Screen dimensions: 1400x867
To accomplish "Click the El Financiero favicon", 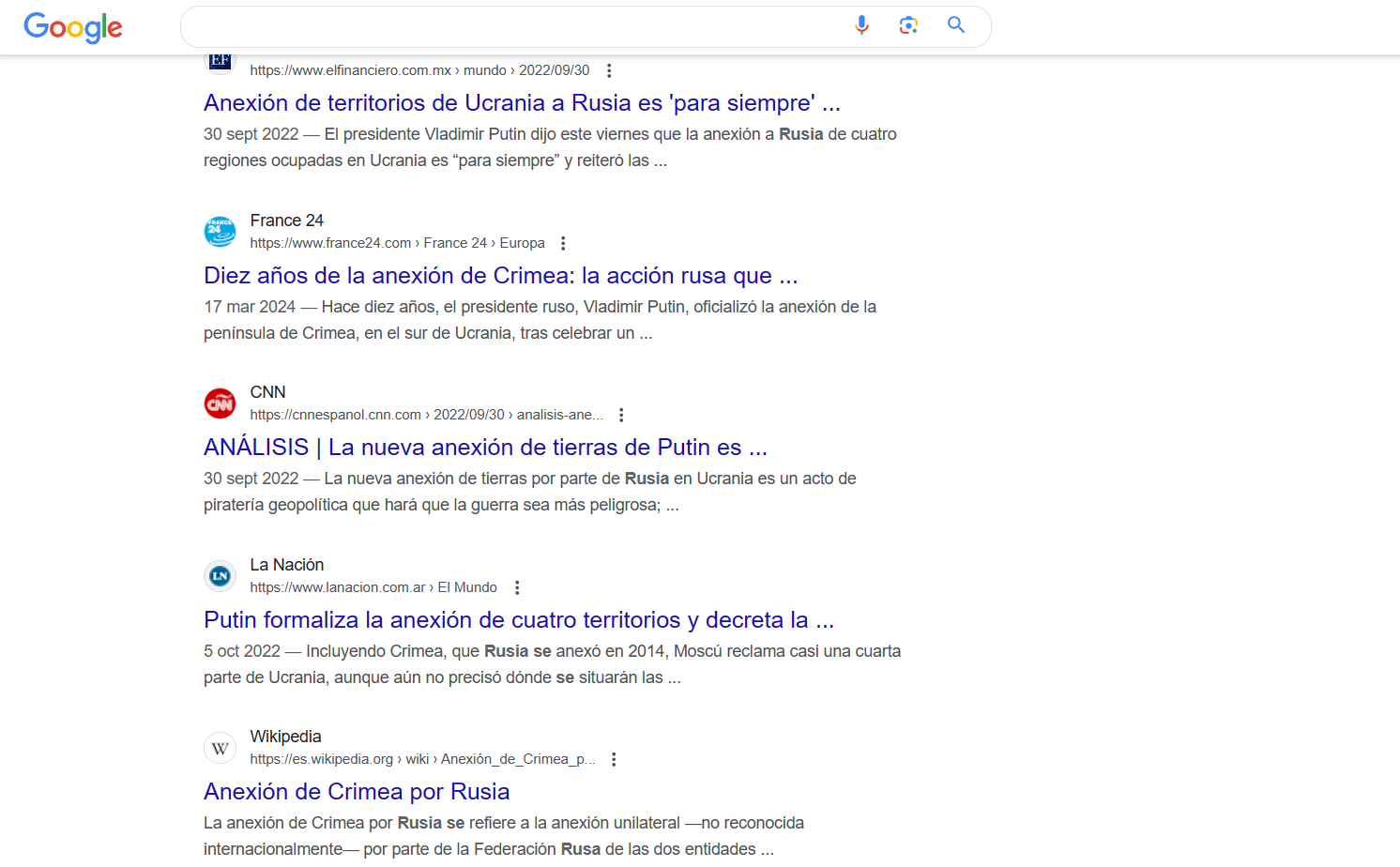I will pos(221,62).
